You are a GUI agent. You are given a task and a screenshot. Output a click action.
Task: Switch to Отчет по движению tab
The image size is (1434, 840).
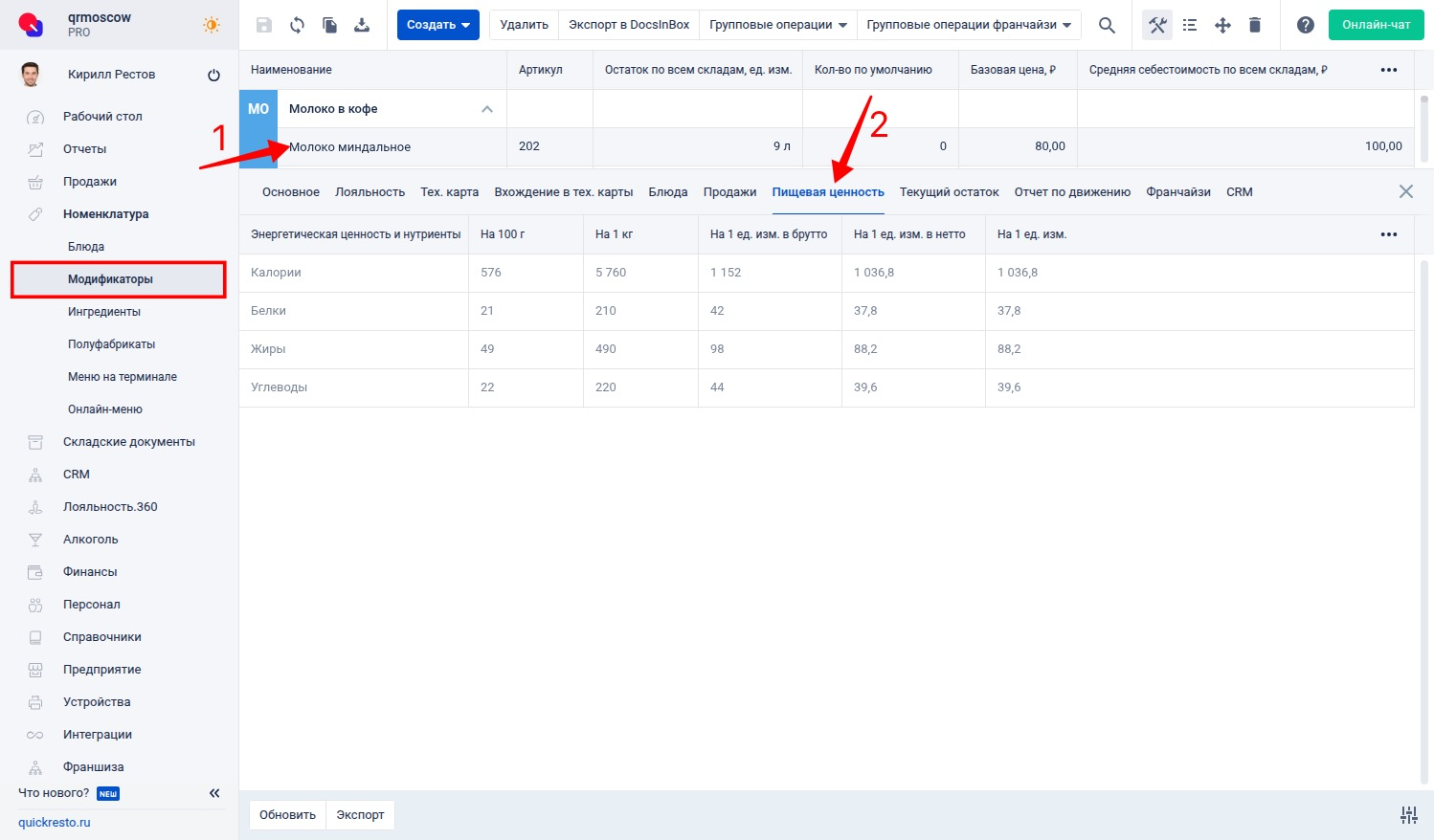pyautogui.click(x=1072, y=192)
